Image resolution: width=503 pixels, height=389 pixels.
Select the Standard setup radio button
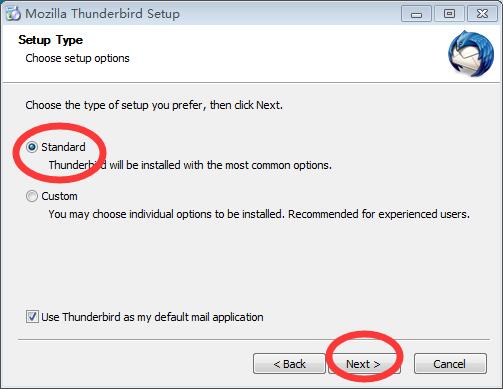32,147
